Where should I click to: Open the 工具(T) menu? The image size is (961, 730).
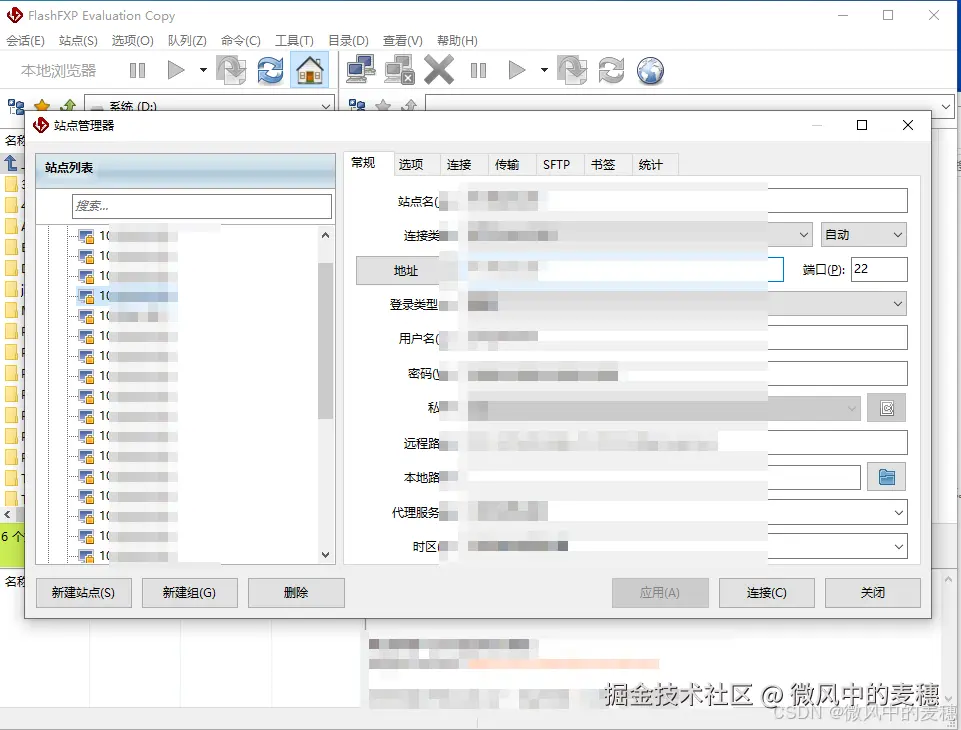point(294,40)
